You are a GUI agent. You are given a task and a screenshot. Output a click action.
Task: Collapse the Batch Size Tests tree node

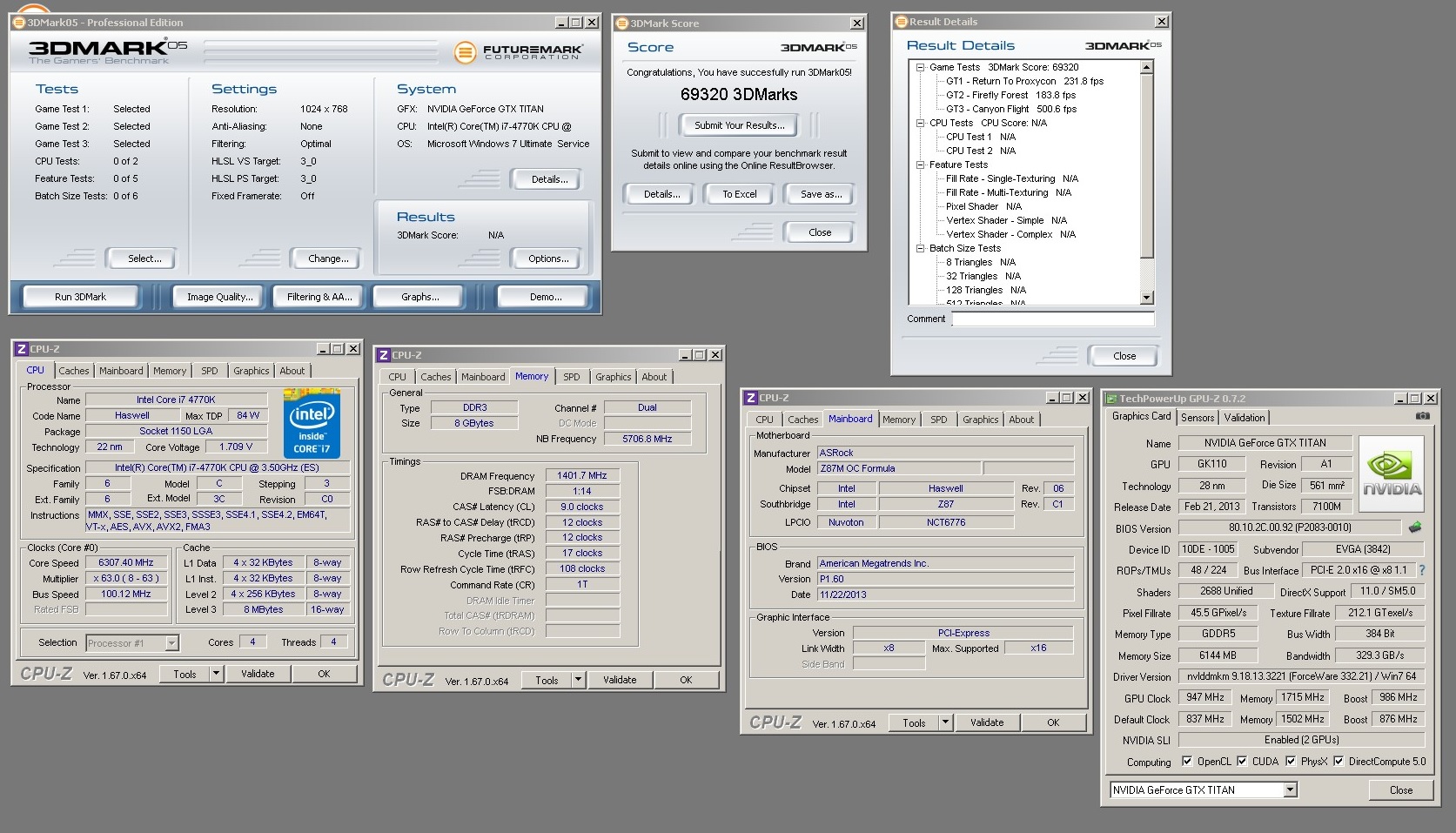920,248
